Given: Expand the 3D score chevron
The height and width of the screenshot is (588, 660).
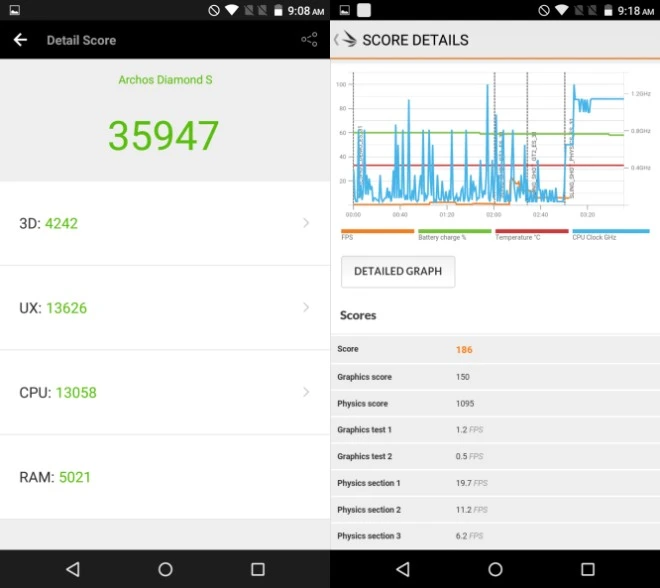Looking at the screenshot, I should tap(306, 223).
